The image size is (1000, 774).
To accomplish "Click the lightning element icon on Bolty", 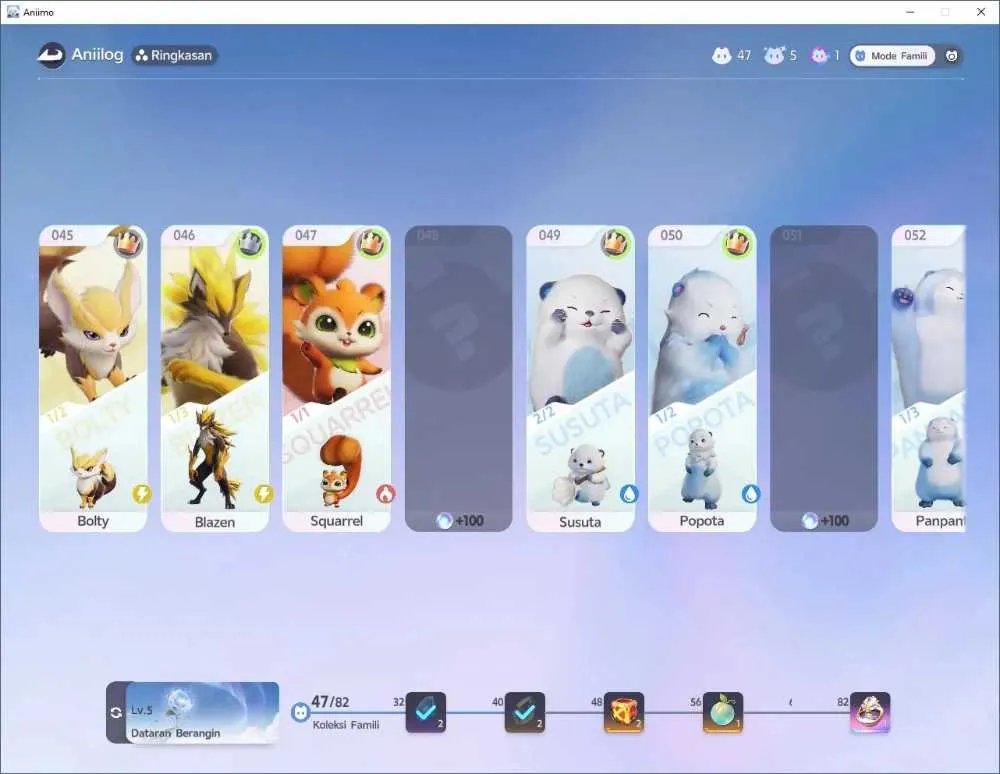I will (x=142, y=493).
